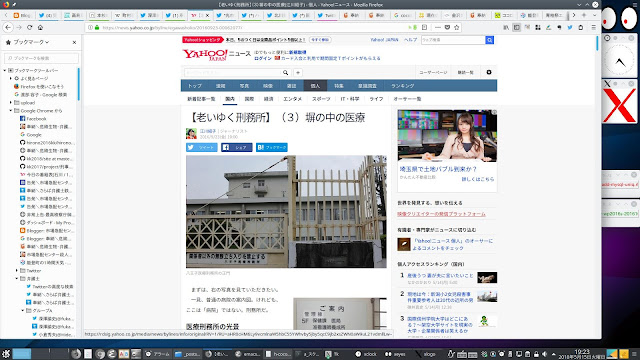Open a new tab with plus button
Viewport: 640px width, 360px height.
(584, 15)
